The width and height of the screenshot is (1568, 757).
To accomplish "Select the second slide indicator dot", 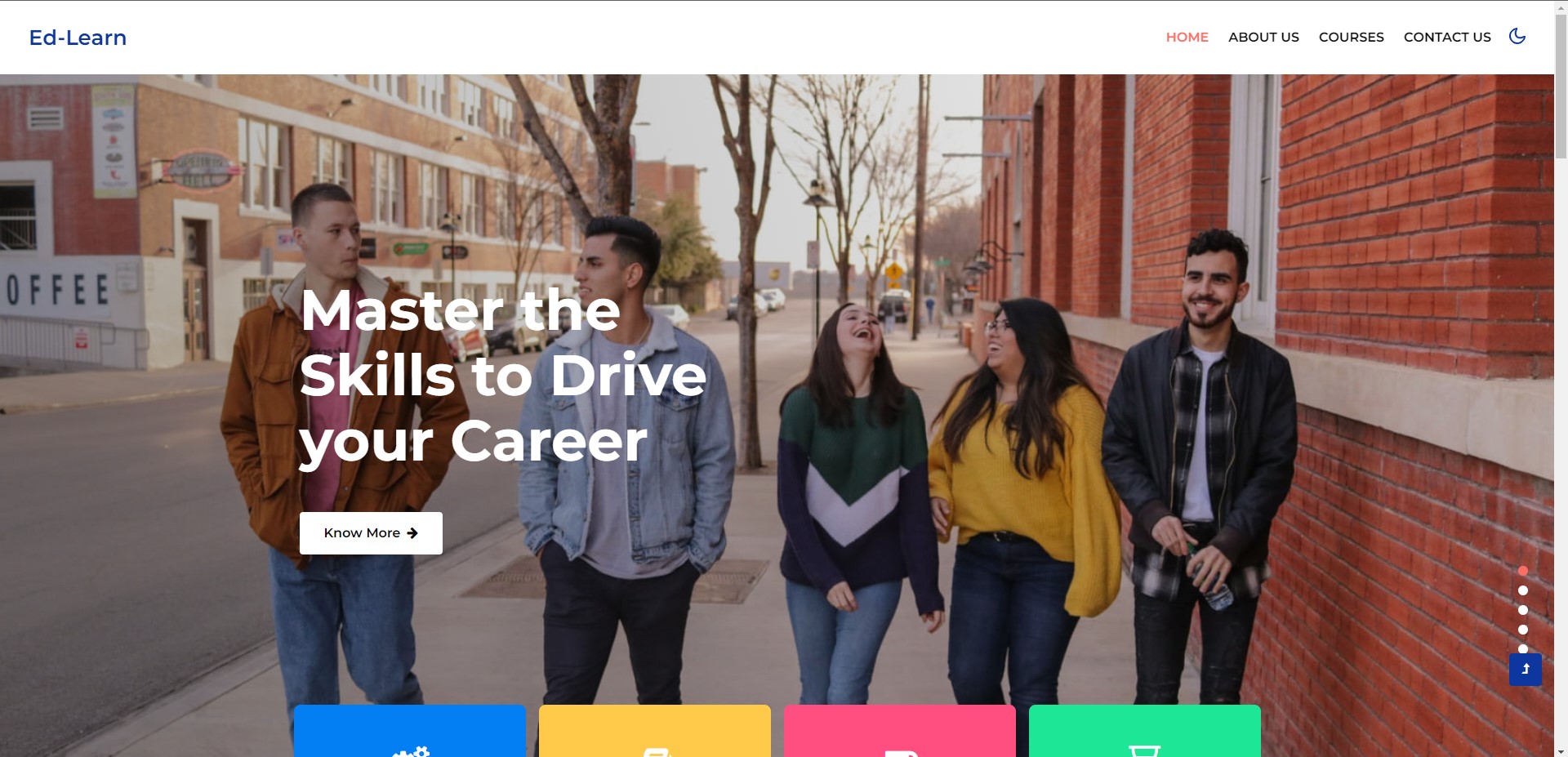I will pos(1523,590).
